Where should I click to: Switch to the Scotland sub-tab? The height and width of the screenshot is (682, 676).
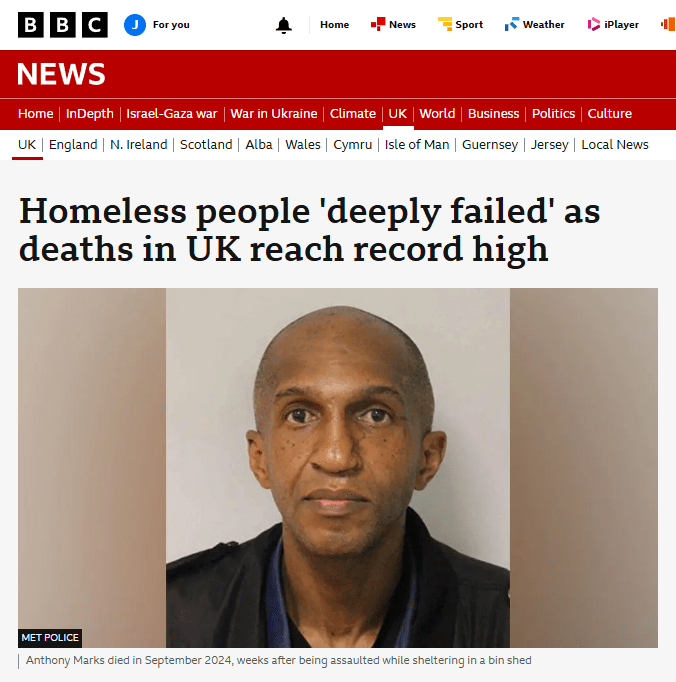tap(206, 144)
